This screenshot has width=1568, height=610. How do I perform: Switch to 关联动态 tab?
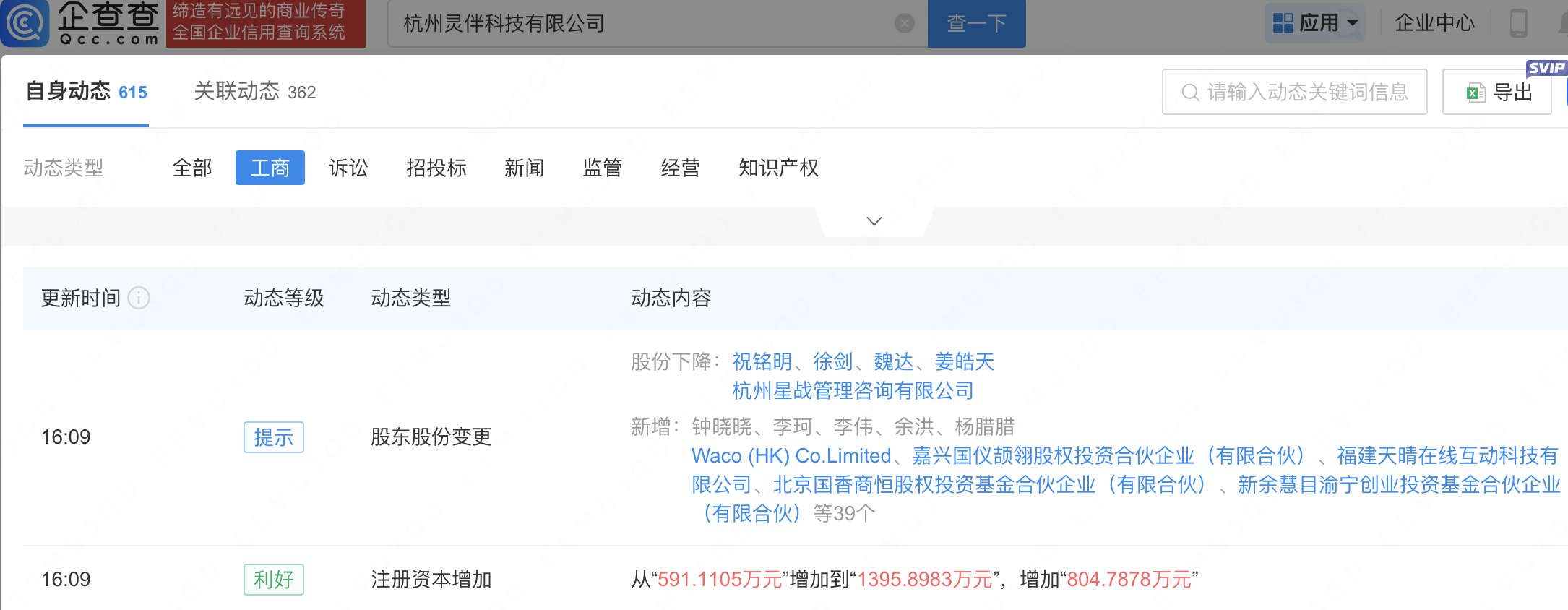(254, 92)
